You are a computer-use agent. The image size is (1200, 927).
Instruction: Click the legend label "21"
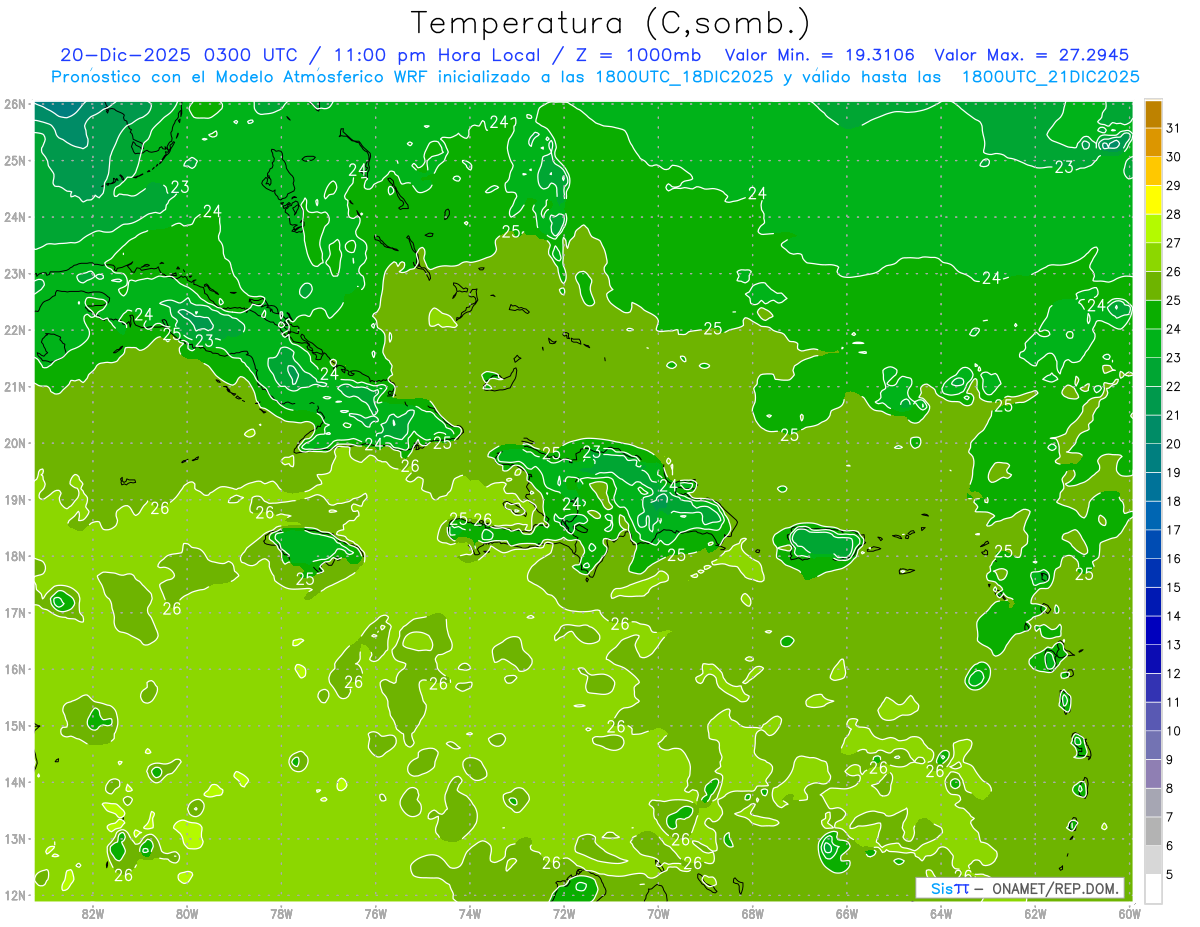1173,415
